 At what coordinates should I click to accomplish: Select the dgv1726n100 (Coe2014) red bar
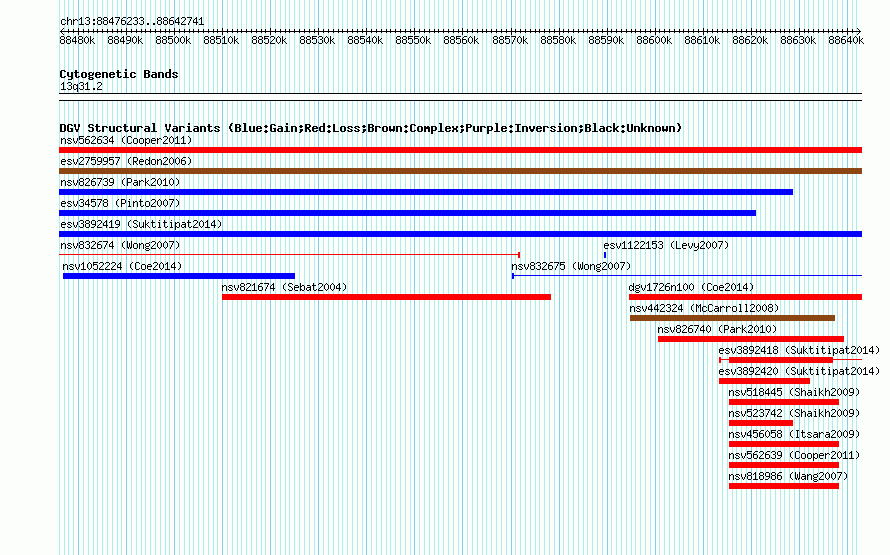pos(745,297)
